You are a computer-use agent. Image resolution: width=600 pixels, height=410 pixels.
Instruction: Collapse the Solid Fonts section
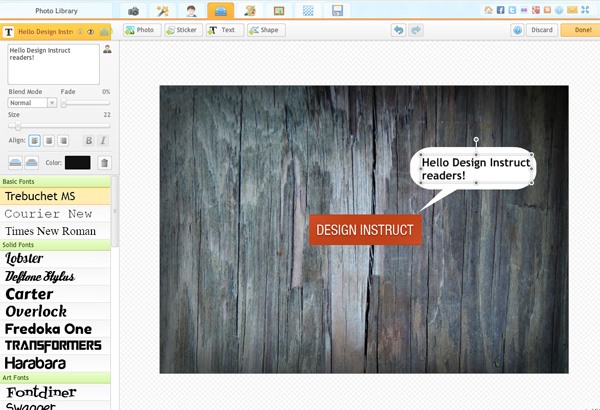pos(55,245)
